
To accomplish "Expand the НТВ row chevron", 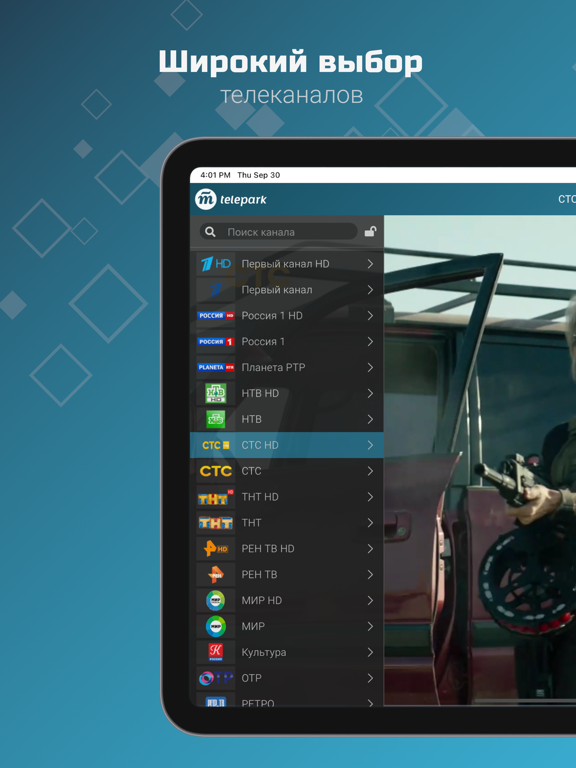I will 370,419.
